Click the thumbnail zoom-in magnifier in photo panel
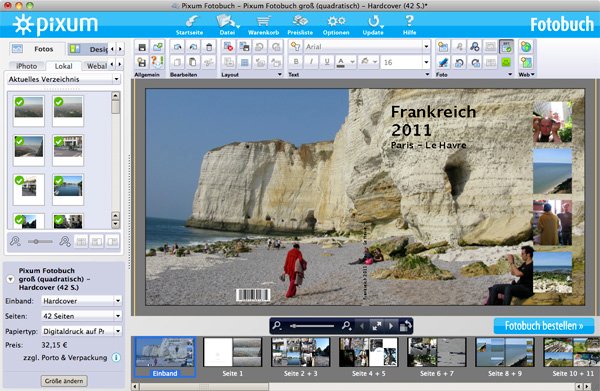Viewport: 600px width, 391px height. (x=65, y=241)
